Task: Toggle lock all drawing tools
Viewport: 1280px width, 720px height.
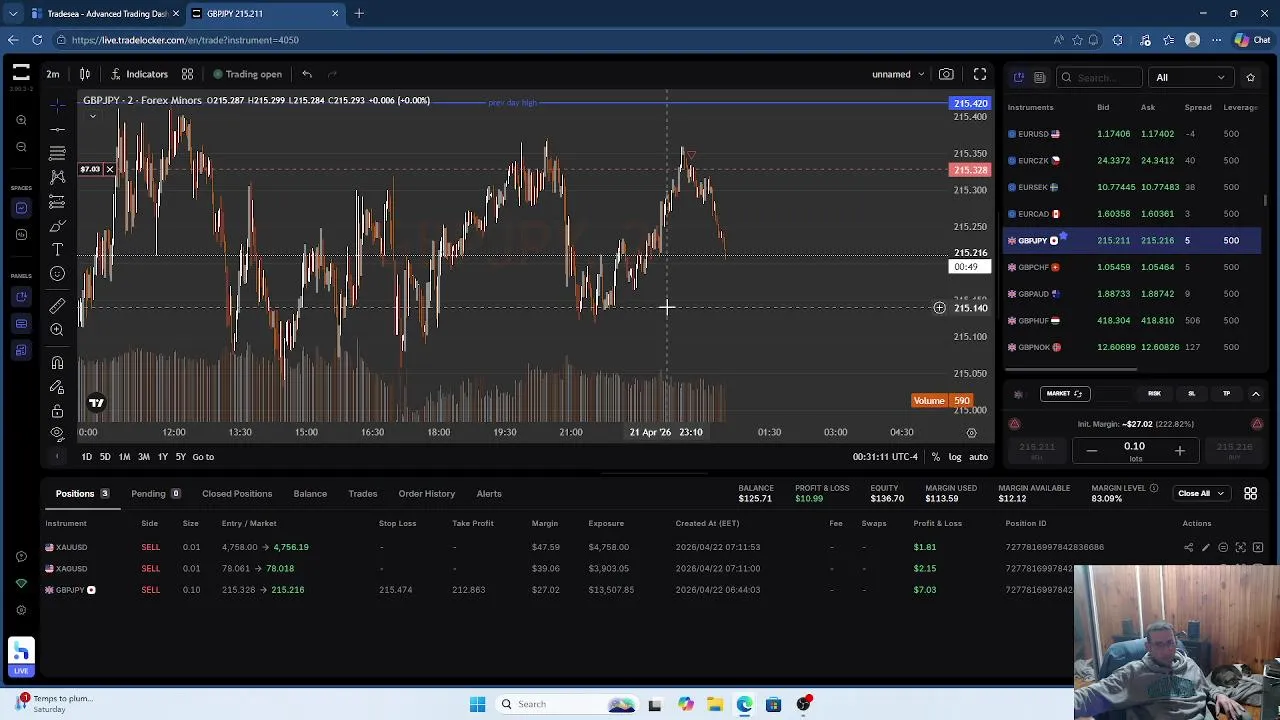Action: pyautogui.click(x=57, y=411)
